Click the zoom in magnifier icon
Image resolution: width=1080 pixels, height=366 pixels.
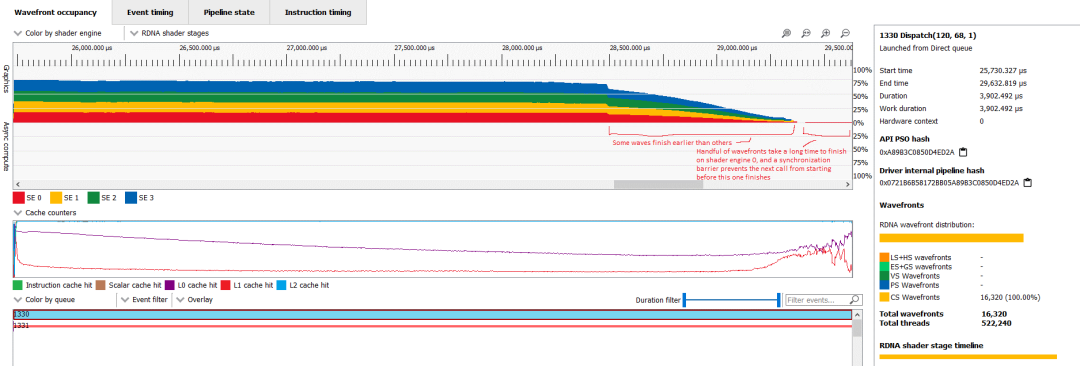[826, 33]
